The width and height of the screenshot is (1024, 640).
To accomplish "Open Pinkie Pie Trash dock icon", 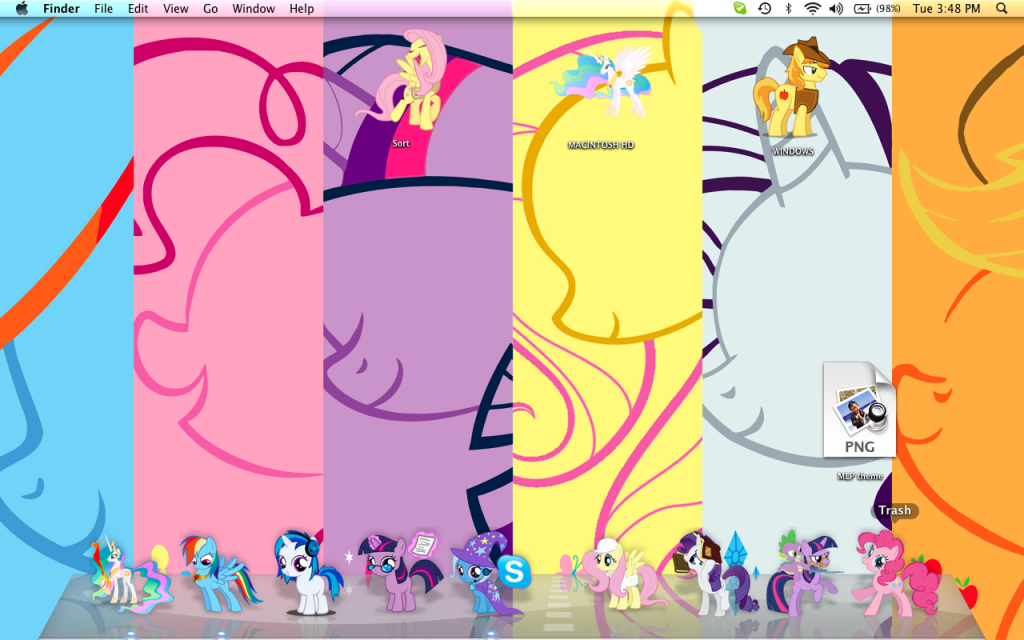I will (x=896, y=573).
